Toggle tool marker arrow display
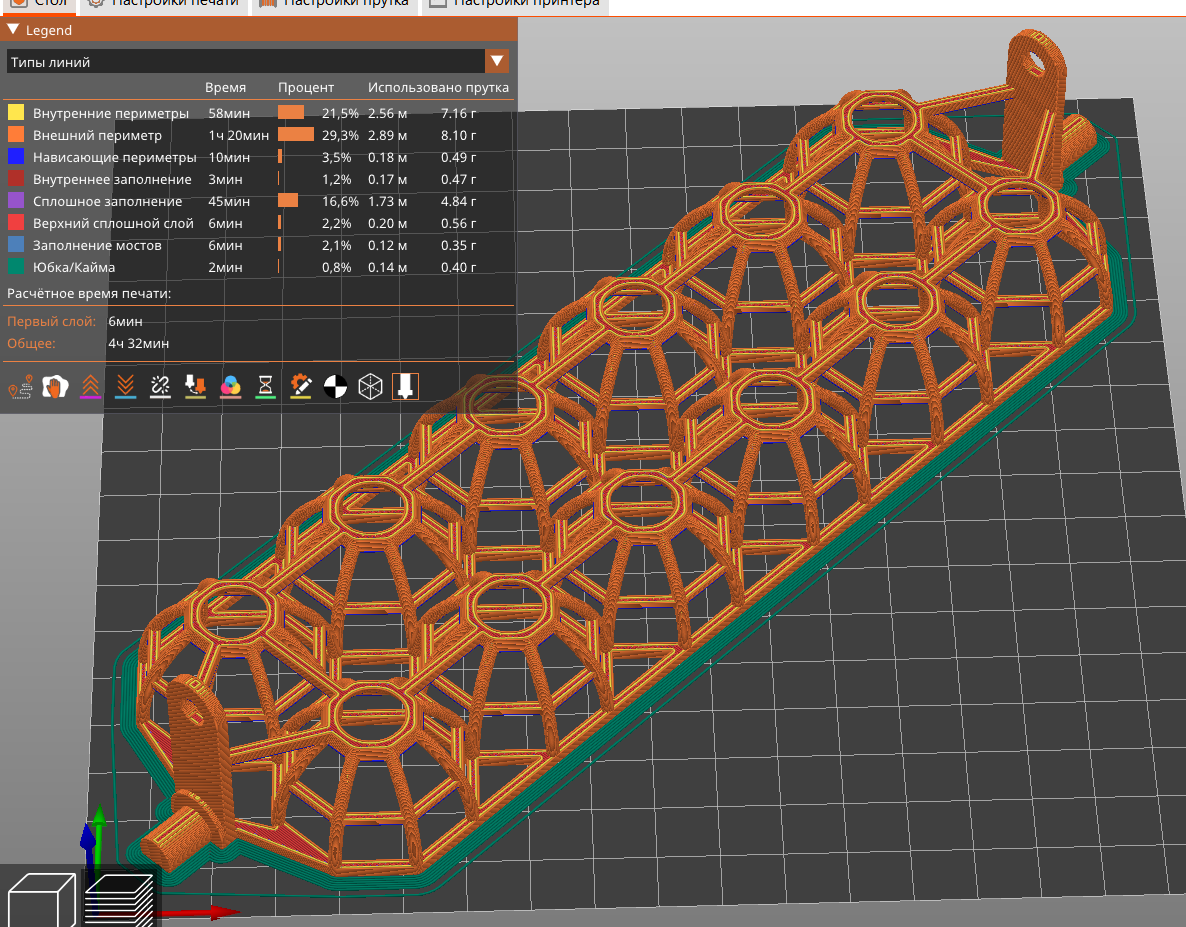Image resolution: width=1186 pixels, height=927 pixels. 405,385
